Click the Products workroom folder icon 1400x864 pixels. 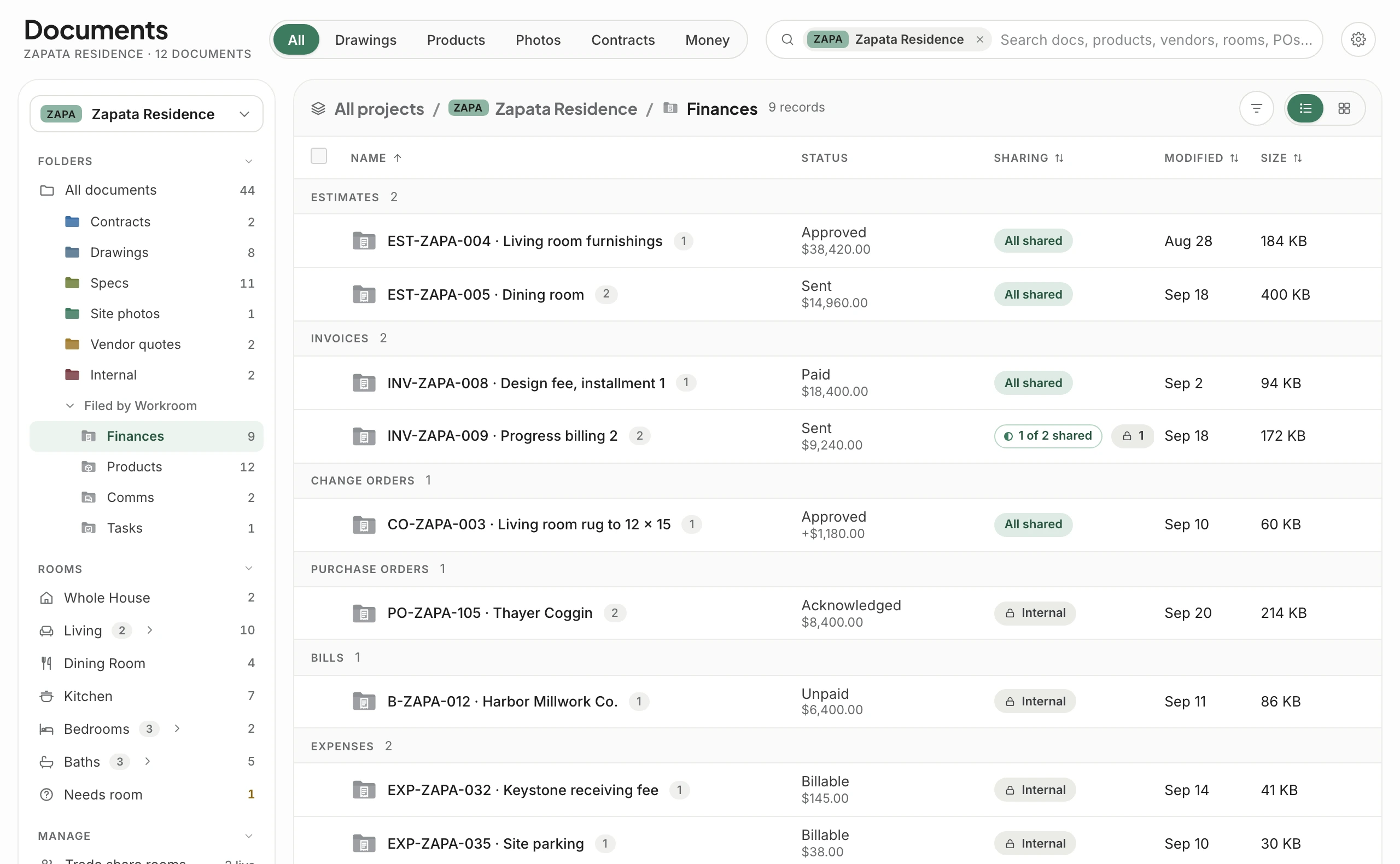coord(89,467)
